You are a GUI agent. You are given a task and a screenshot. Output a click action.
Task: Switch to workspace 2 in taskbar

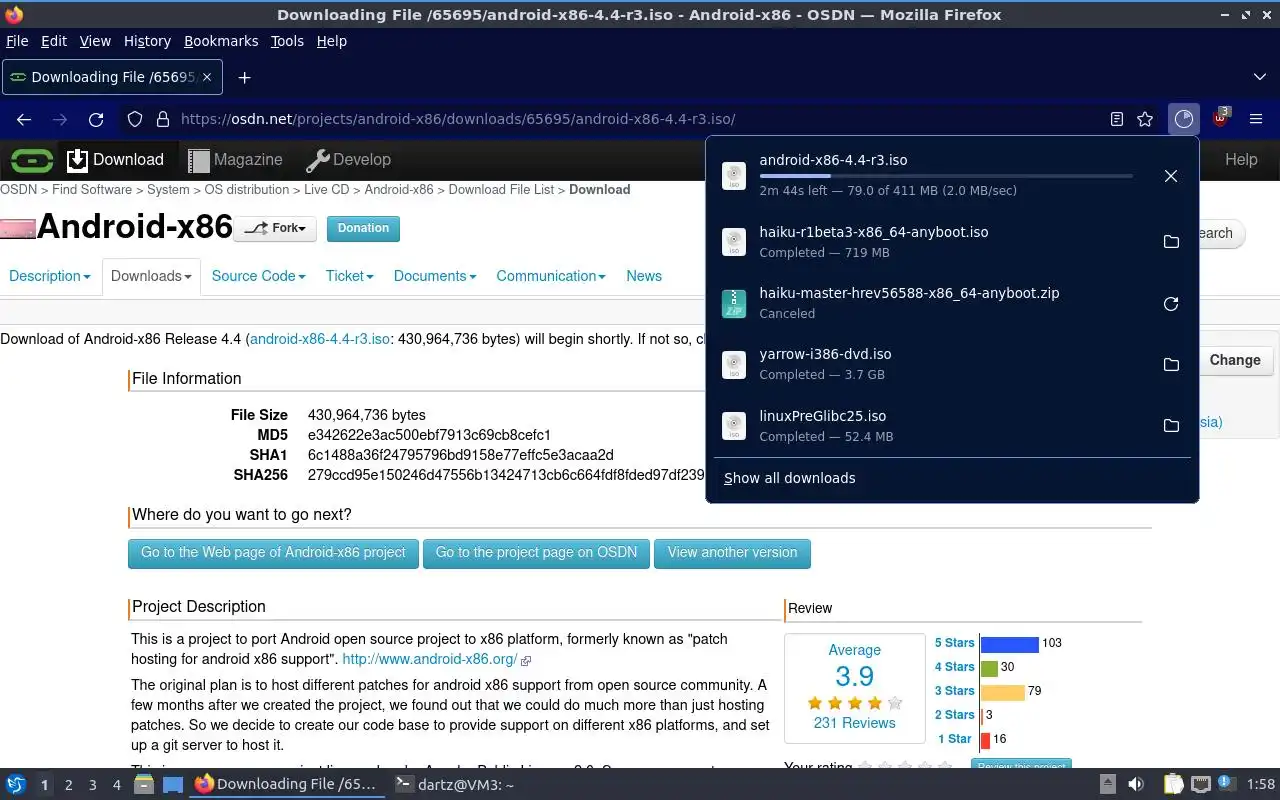pos(69,785)
